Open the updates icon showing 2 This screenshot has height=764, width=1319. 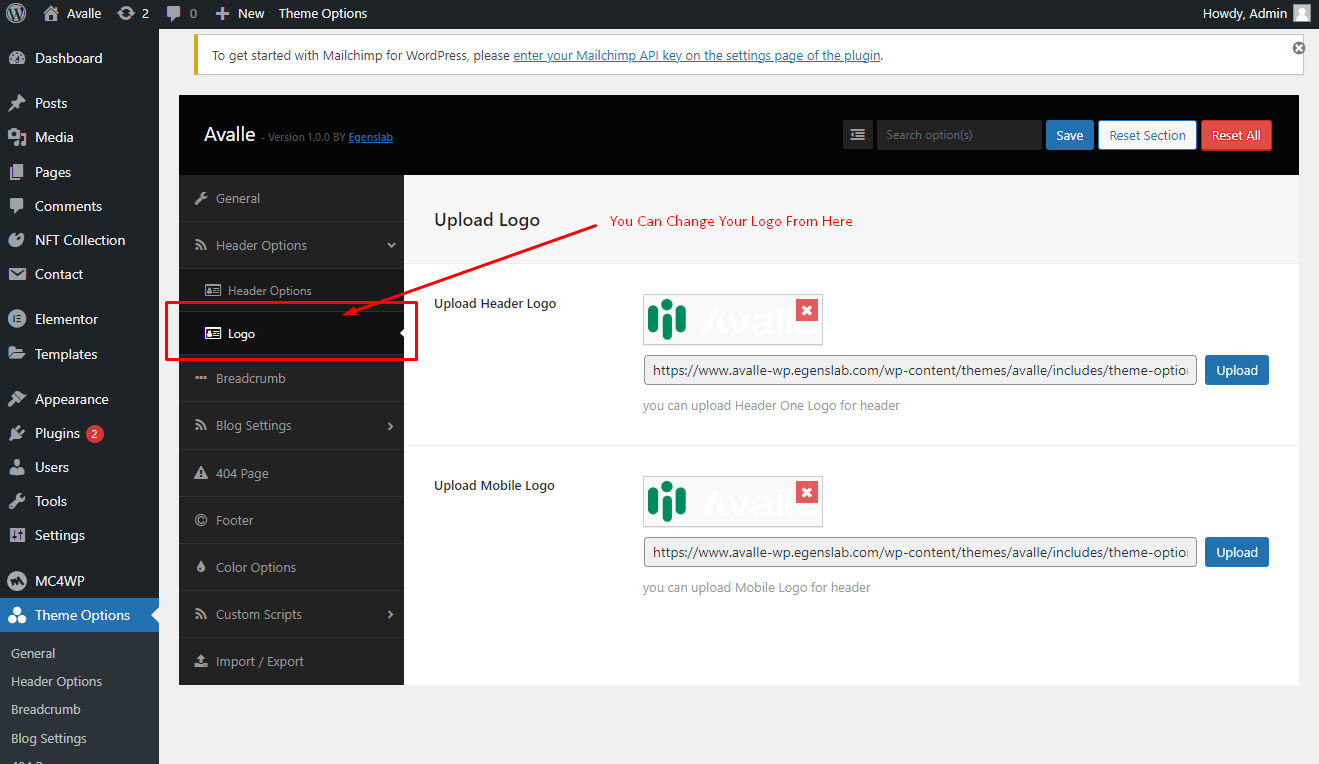[x=133, y=13]
